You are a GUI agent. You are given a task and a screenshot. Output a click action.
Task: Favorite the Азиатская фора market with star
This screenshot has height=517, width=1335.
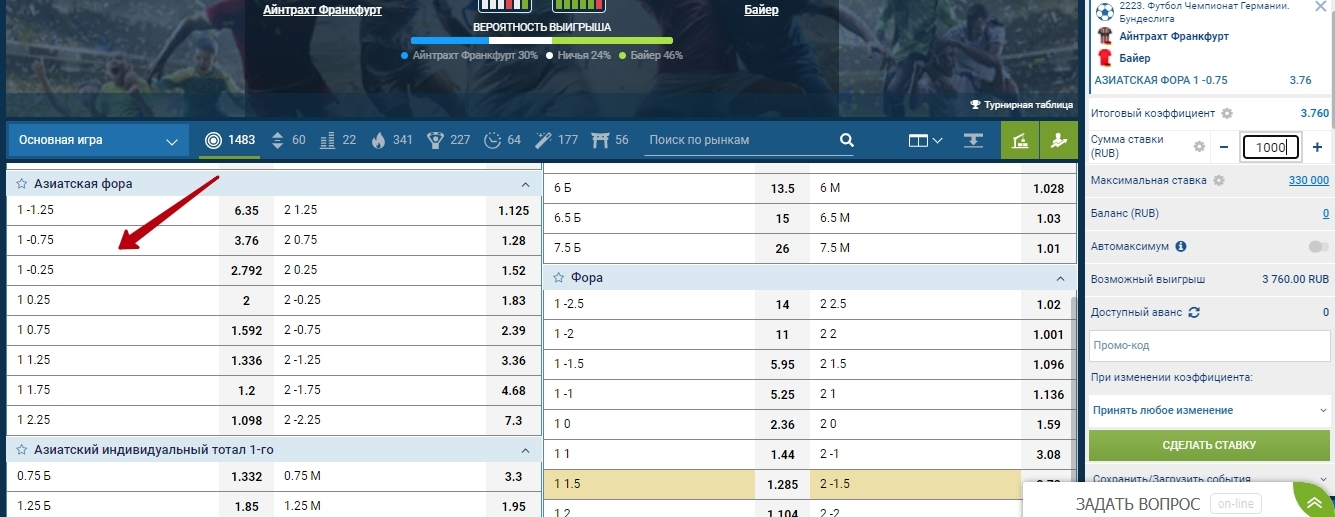point(22,184)
